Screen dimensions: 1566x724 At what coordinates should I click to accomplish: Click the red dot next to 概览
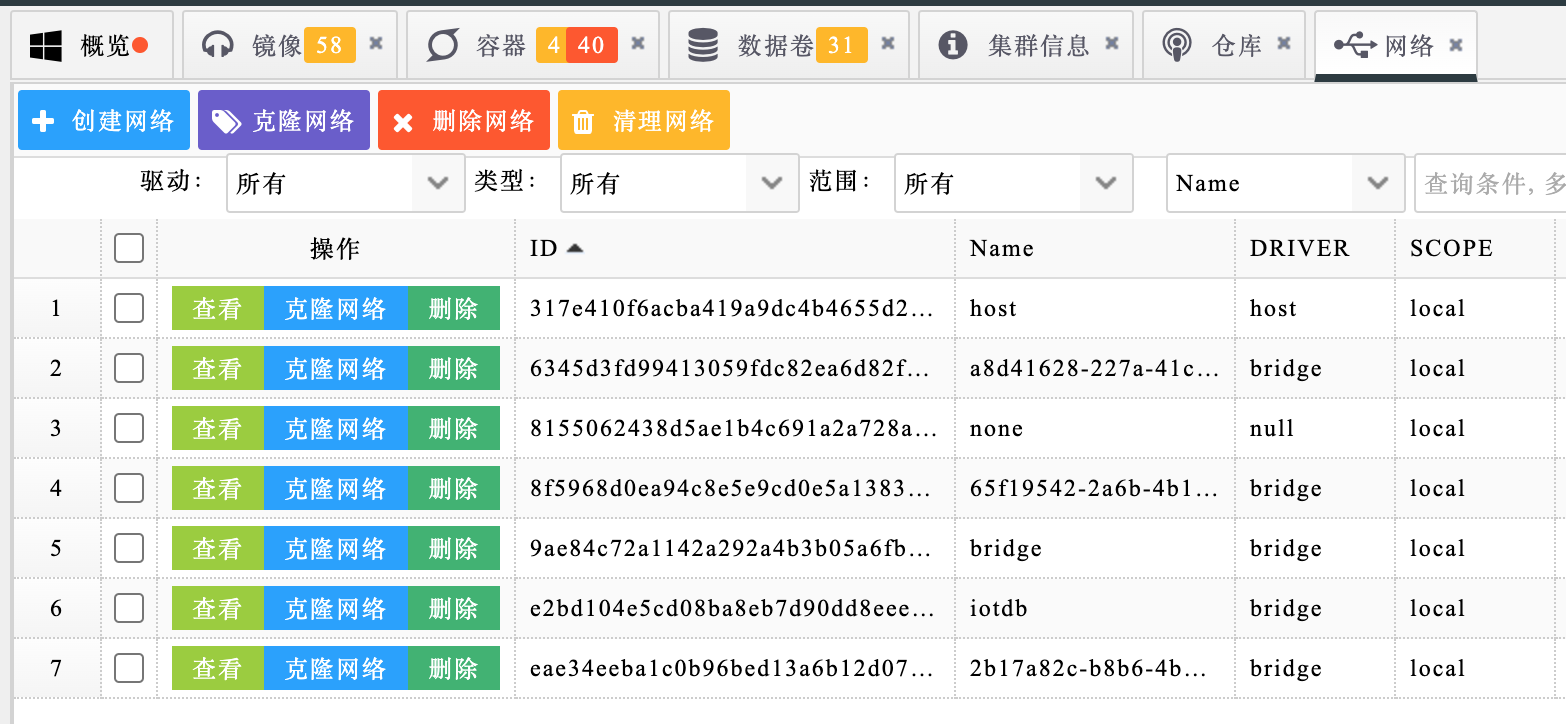tap(141, 45)
